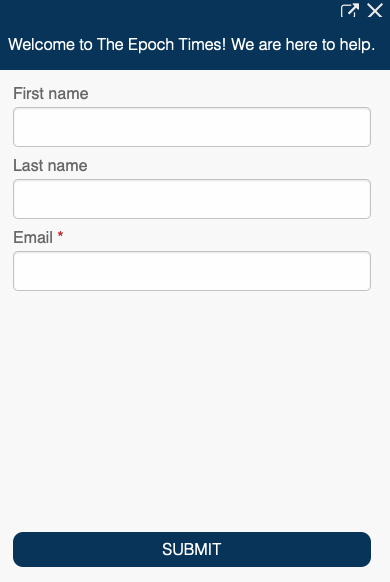Image resolution: width=390 pixels, height=582 pixels.
Task: Place cursor in field below Last name
Action: coord(192,199)
